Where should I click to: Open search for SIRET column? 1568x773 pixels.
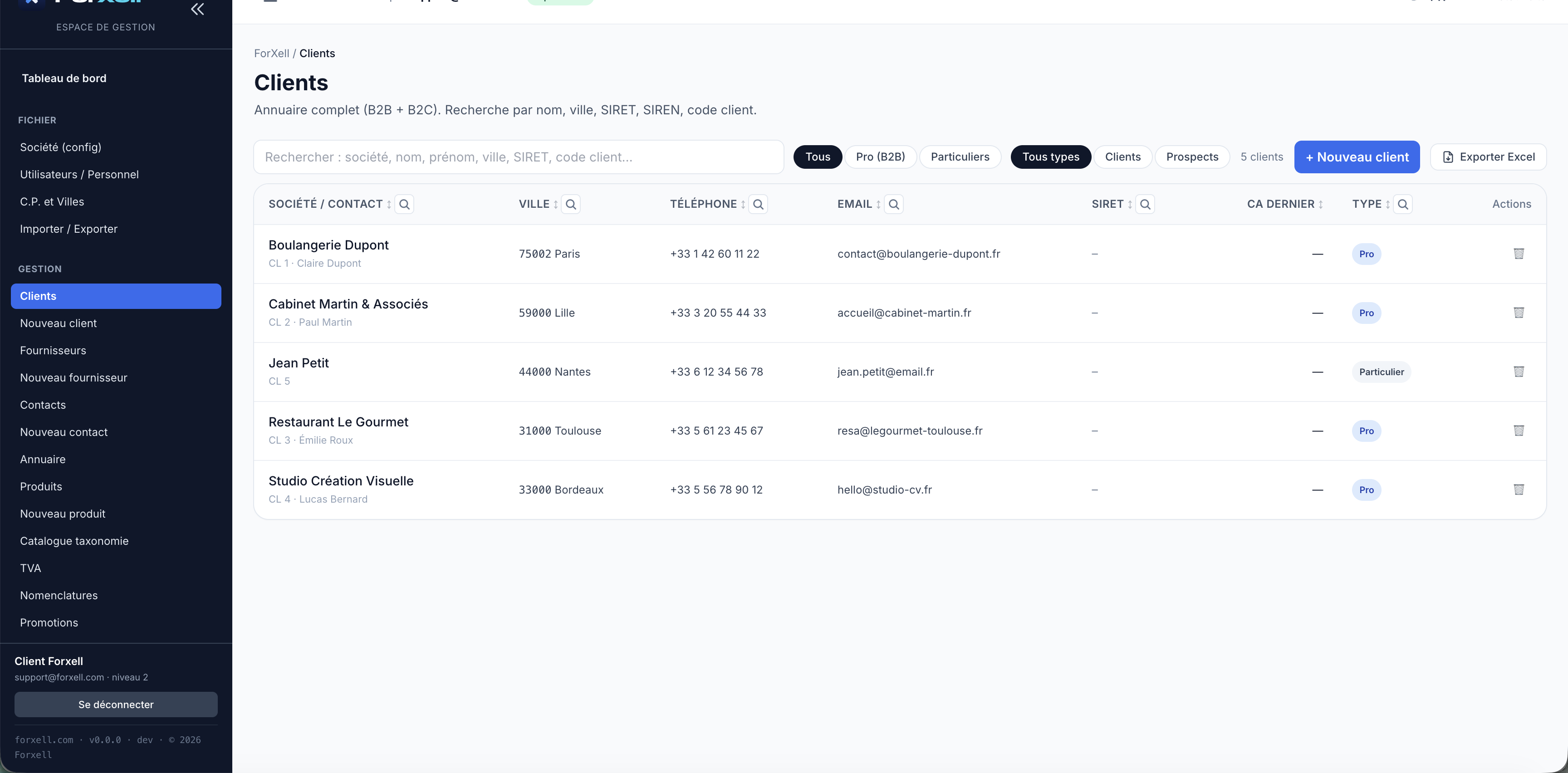pyautogui.click(x=1146, y=205)
